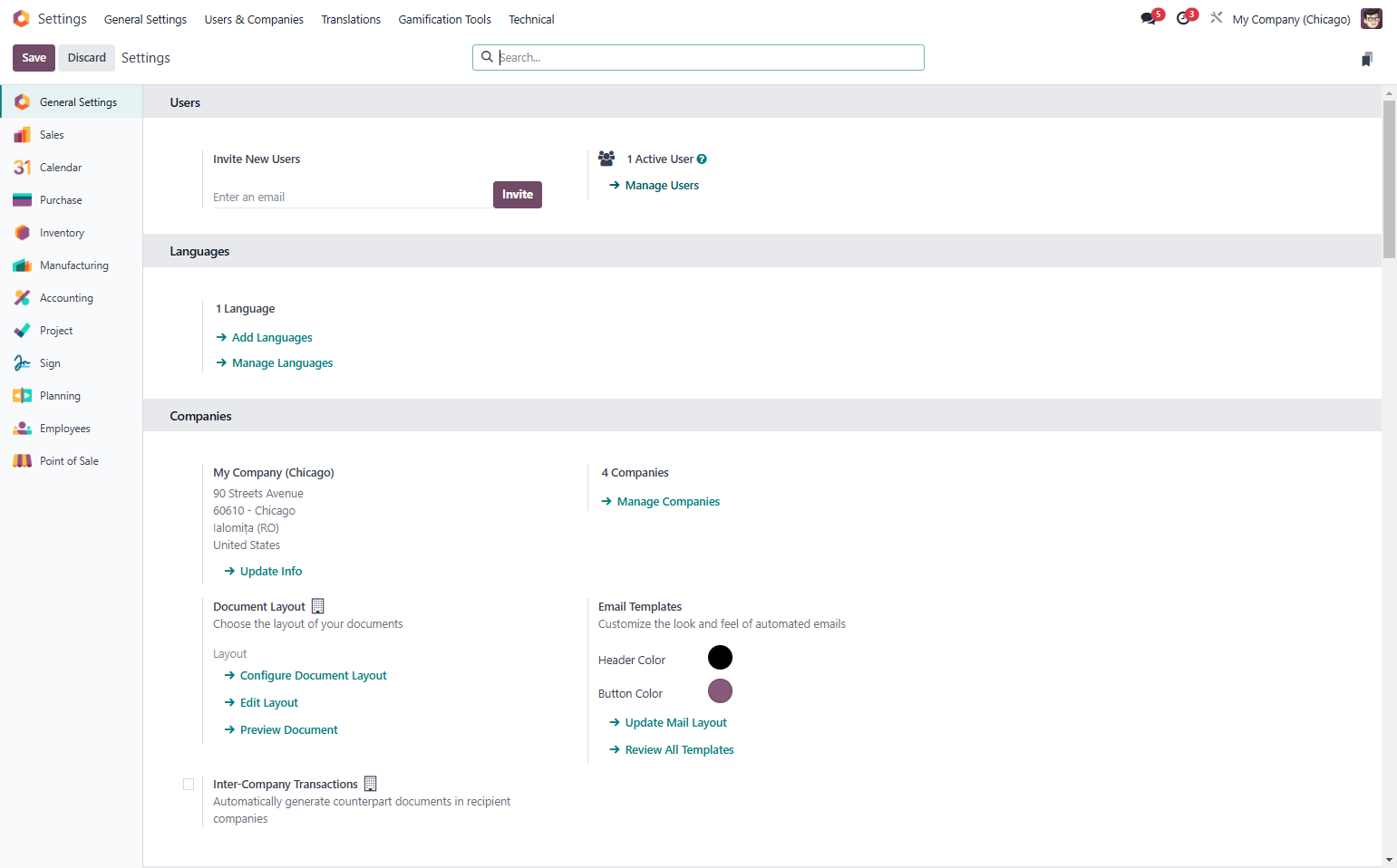This screenshot has width=1397, height=868.
Task: Open the user avatar menu
Action: pyautogui.click(x=1372, y=18)
